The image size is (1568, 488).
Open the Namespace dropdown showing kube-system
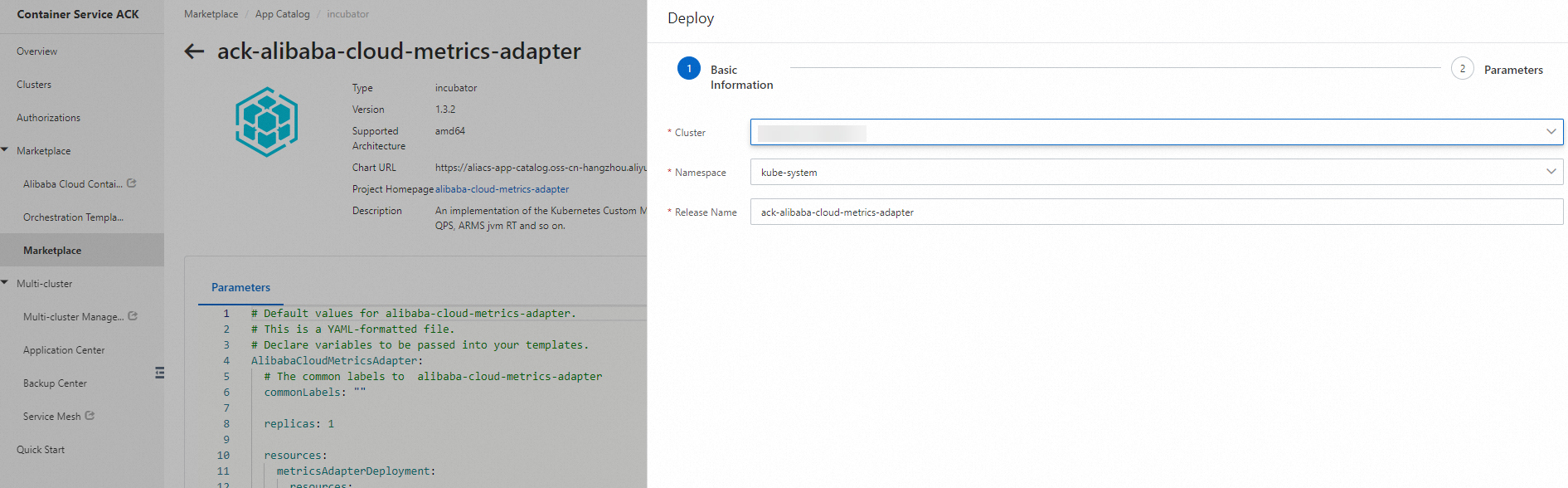pyautogui.click(x=1157, y=172)
